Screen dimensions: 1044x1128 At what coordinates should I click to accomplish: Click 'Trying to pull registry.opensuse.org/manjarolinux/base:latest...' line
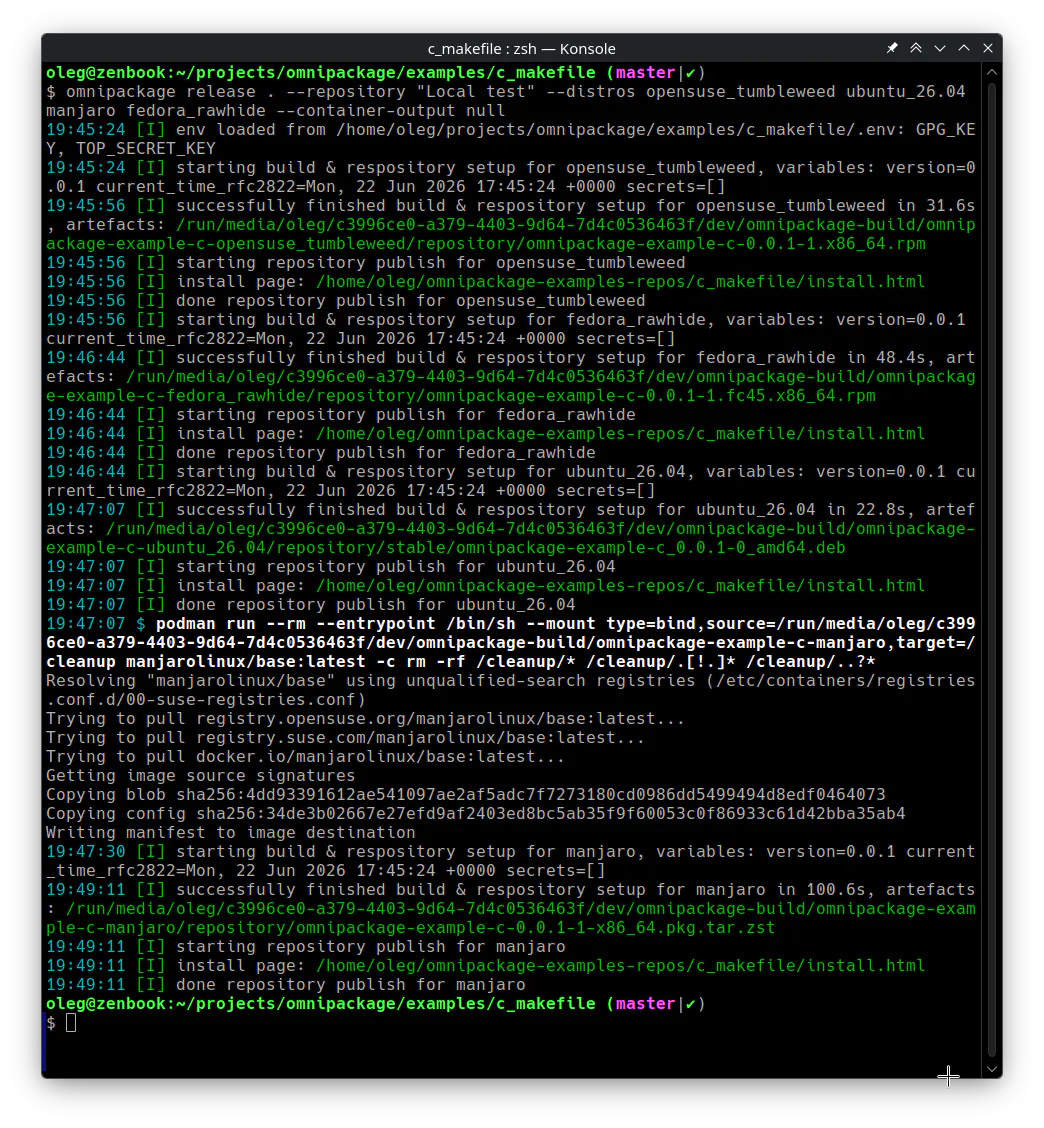(366, 719)
